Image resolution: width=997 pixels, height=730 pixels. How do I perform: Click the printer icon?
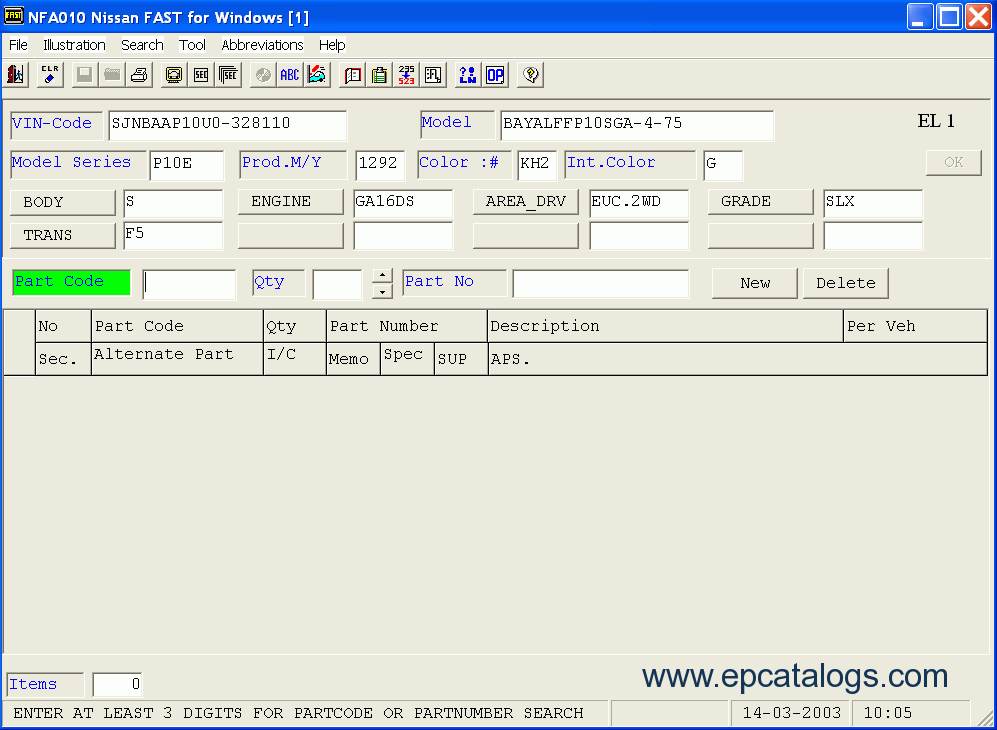tap(140, 75)
